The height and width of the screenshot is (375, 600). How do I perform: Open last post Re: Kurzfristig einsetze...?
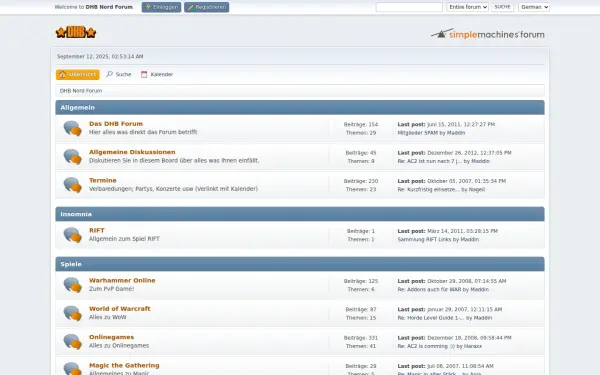428,189
